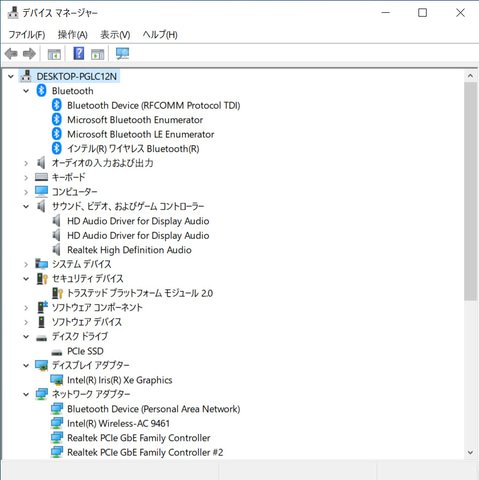This screenshot has height=480, width=479.
Task: Expand the システム デバイス category
Action: click(26, 264)
